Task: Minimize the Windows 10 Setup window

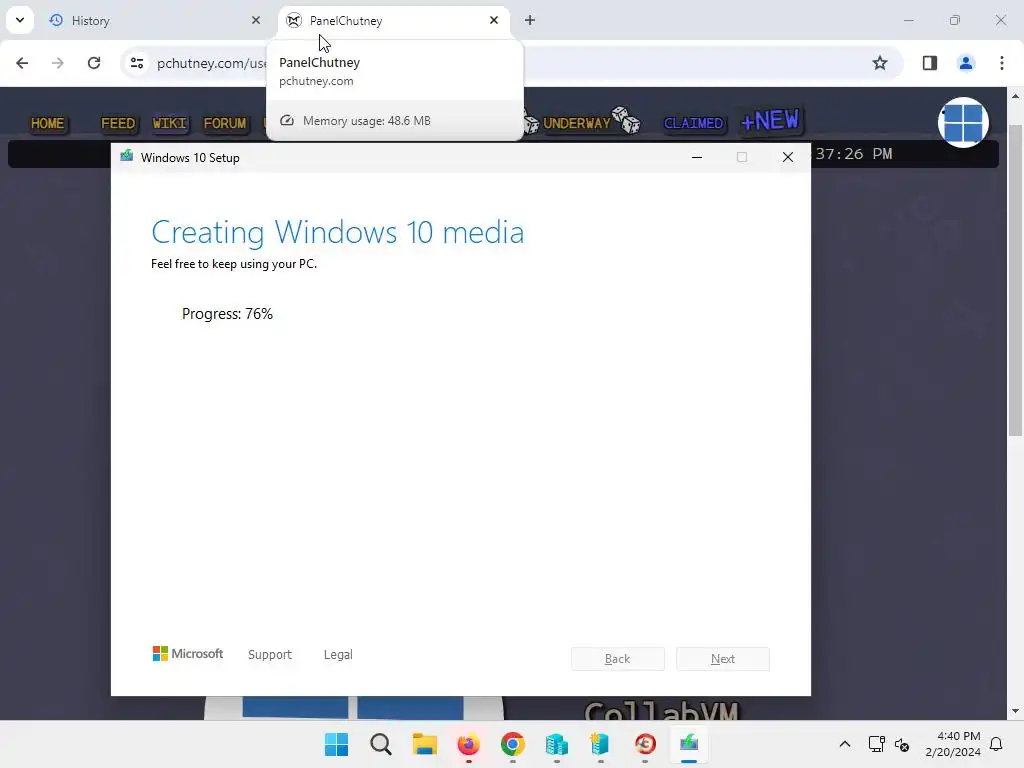Action: 697,157
